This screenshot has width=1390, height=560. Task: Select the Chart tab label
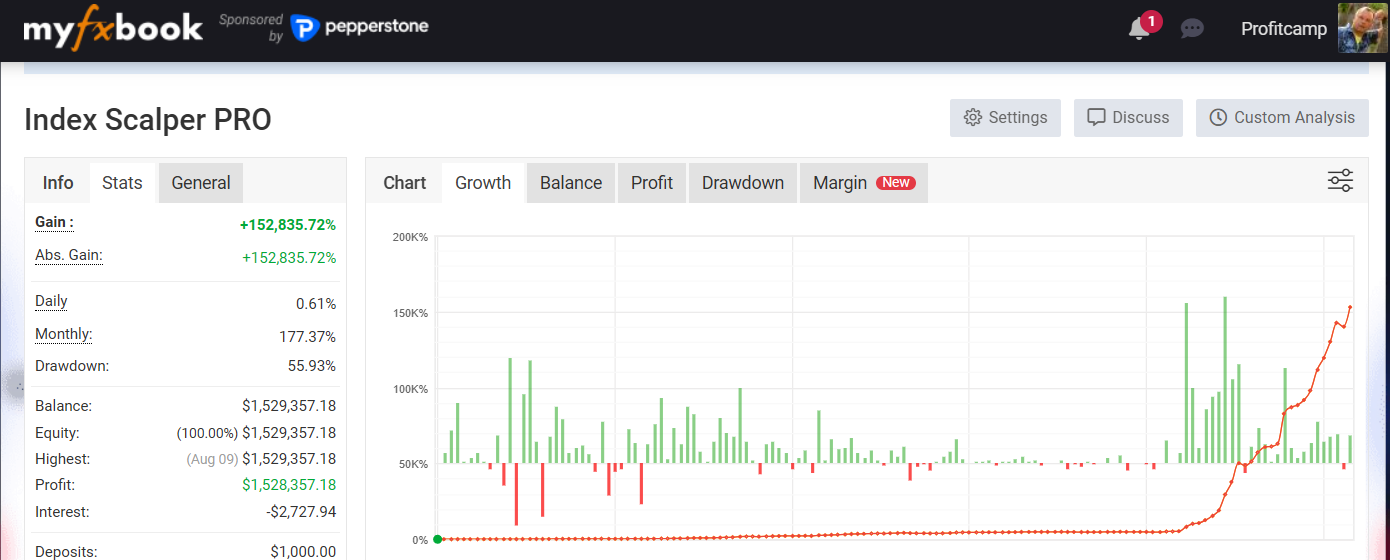click(x=405, y=183)
